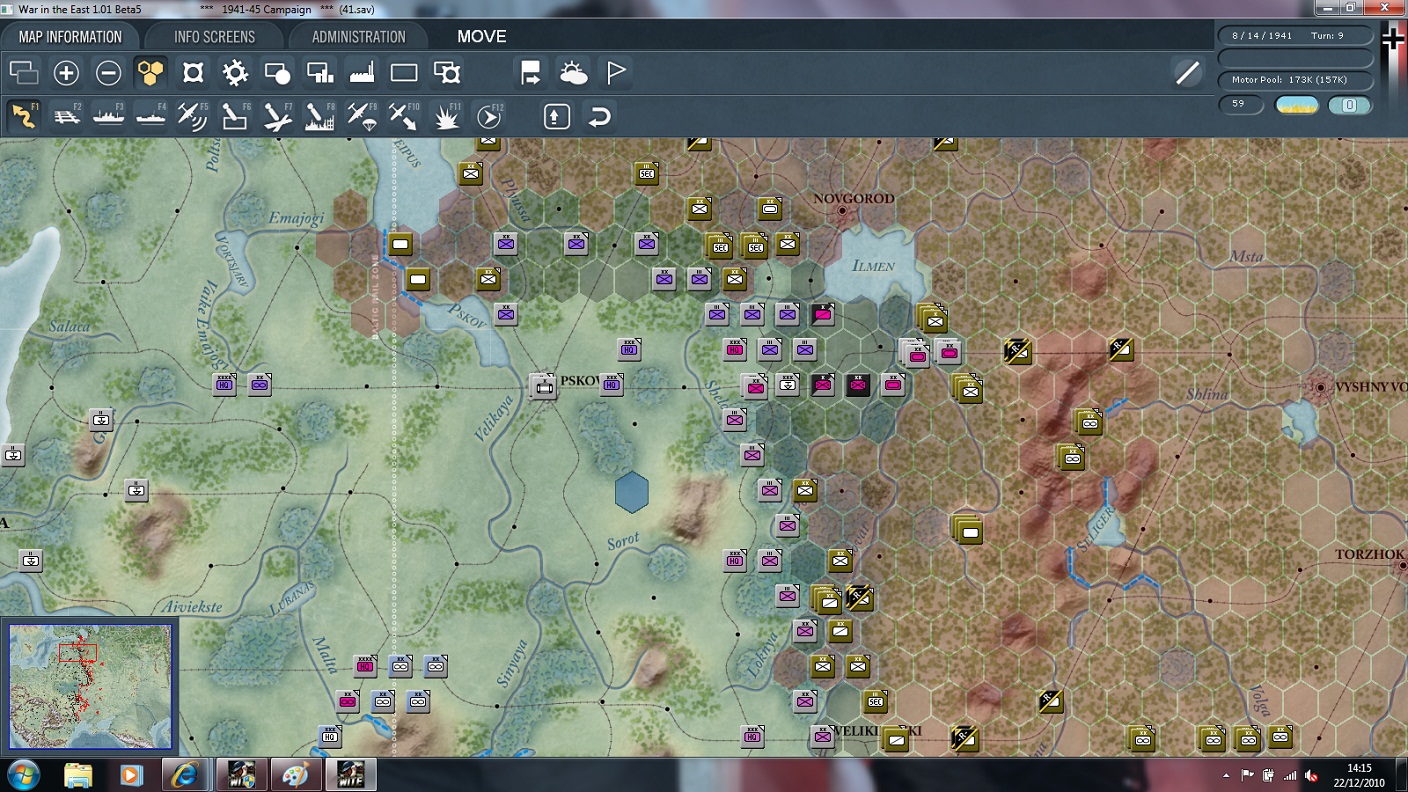The height and width of the screenshot is (792, 1408).
Task: Open Windows Explorer from the taskbar
Action: point(78,775)
